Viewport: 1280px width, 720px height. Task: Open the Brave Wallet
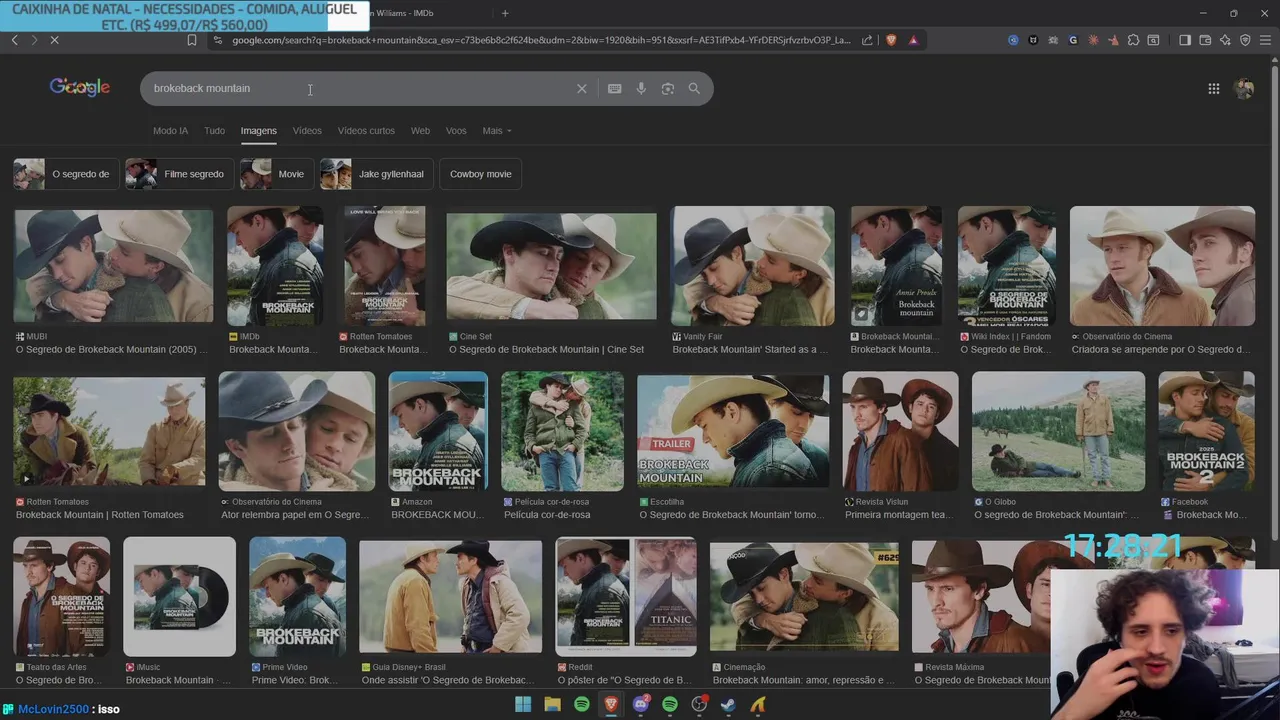[1205, 40]
